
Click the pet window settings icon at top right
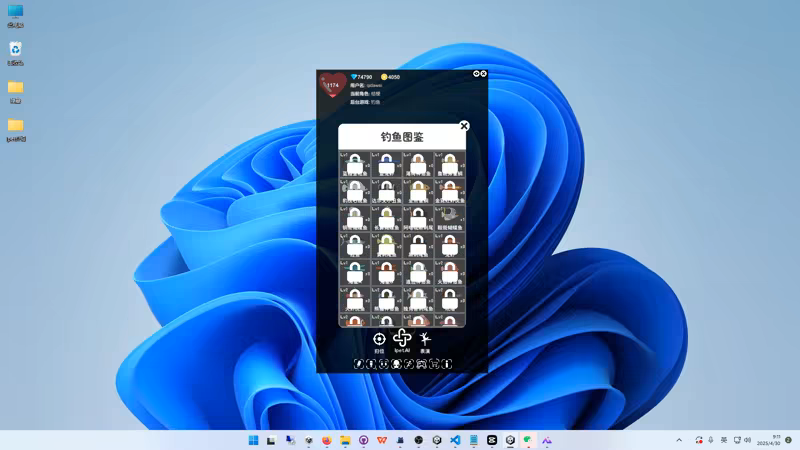tap(477, 74)
